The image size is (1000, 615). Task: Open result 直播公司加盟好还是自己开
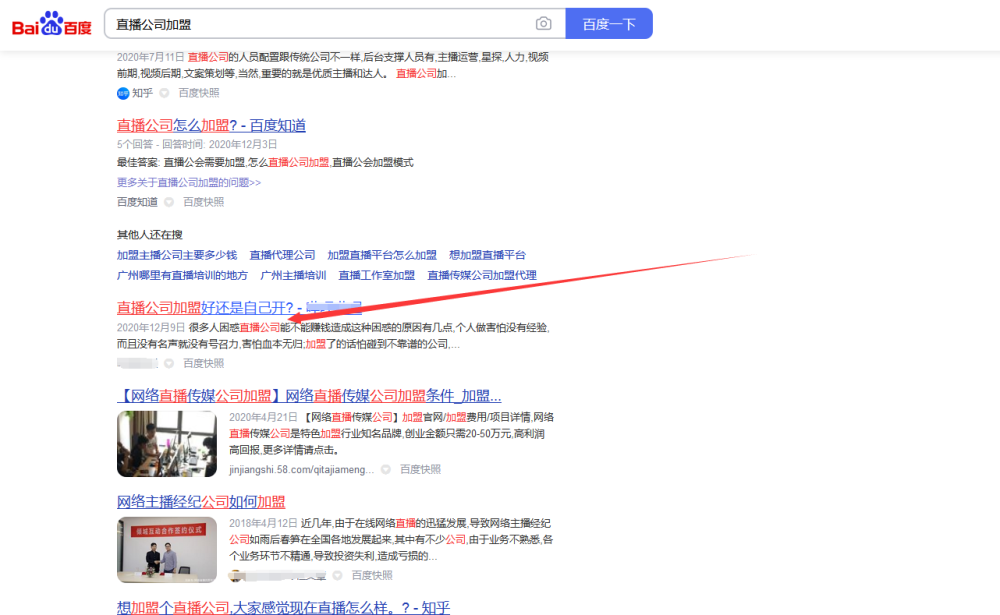239,308
